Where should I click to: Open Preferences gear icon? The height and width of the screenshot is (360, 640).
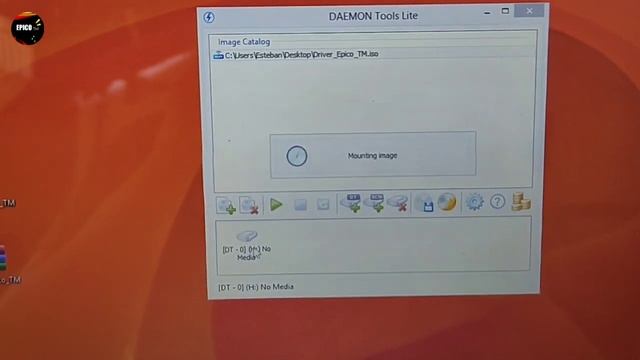pyautogui.click(x=474, y=202)
